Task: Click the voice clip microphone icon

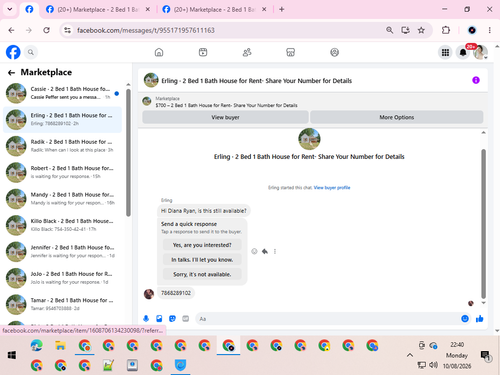Action: 146,319
